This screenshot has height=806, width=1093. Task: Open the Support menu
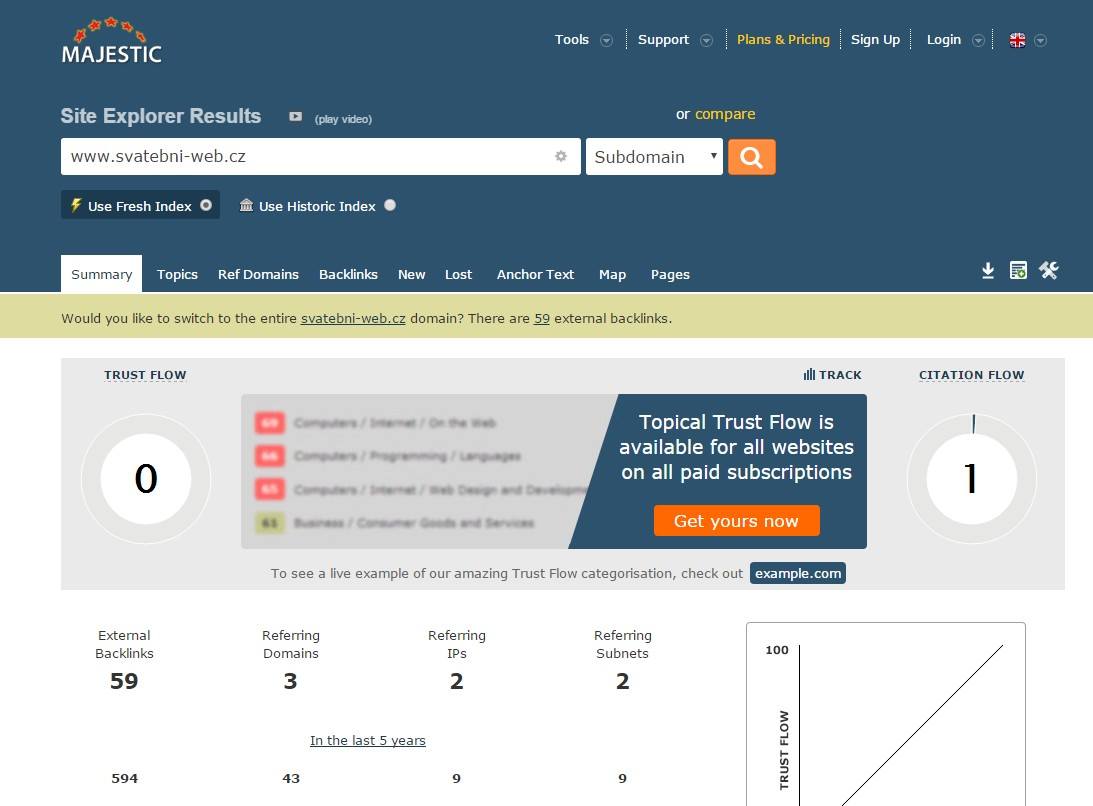663,40
